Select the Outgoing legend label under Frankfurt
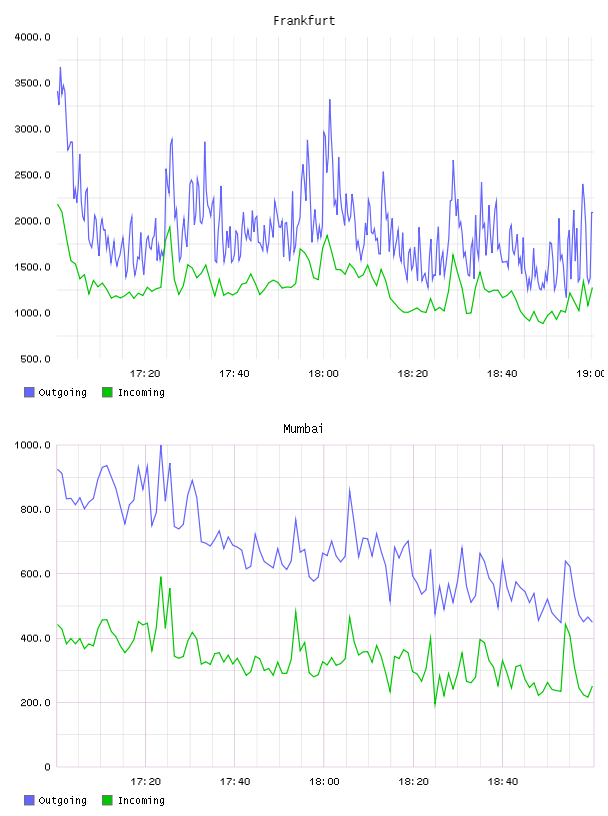 pyautogui.click(x=62, y=393)
